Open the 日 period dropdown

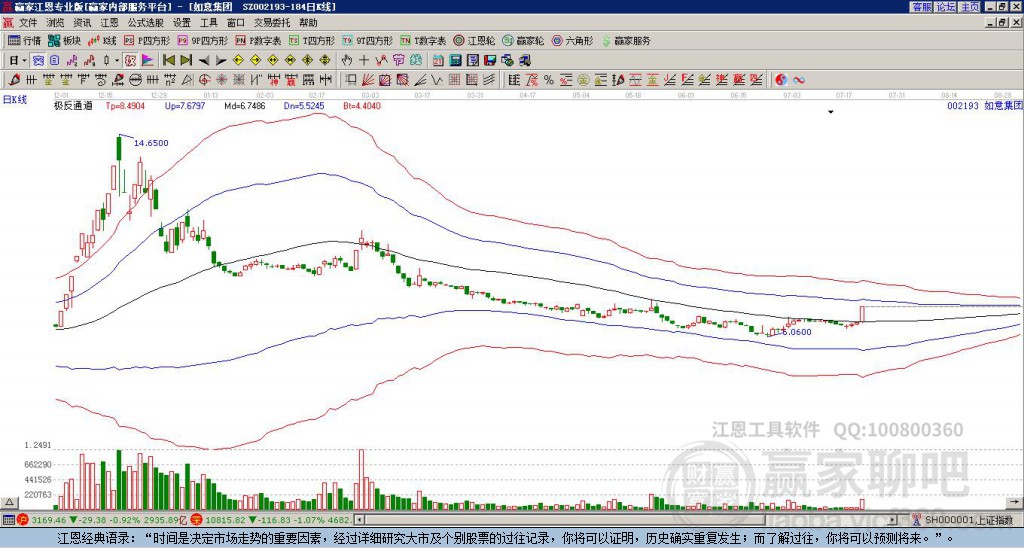(18, 61)
